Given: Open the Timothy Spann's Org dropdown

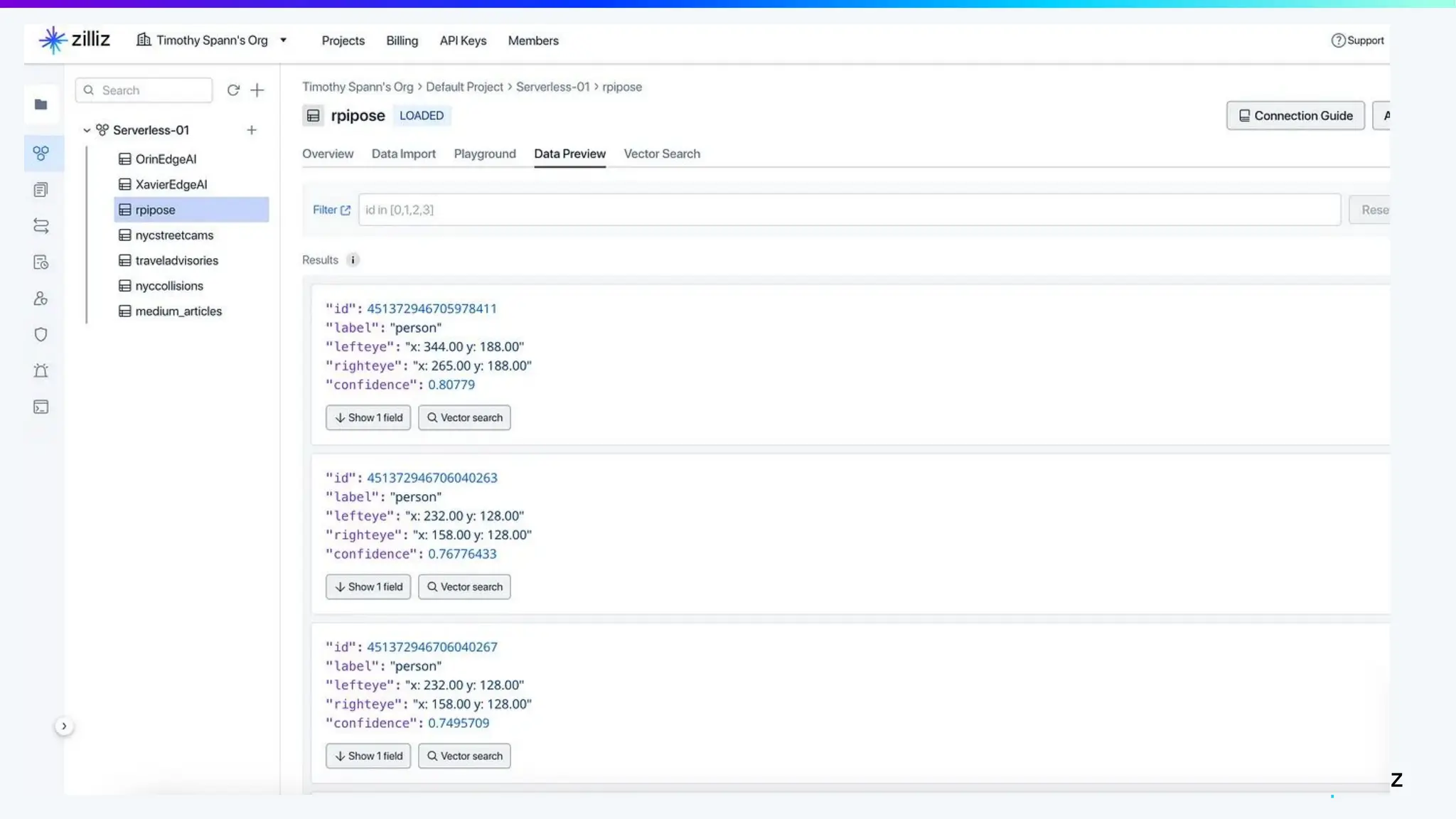Looking at the screenshot, I should [212, 41].
